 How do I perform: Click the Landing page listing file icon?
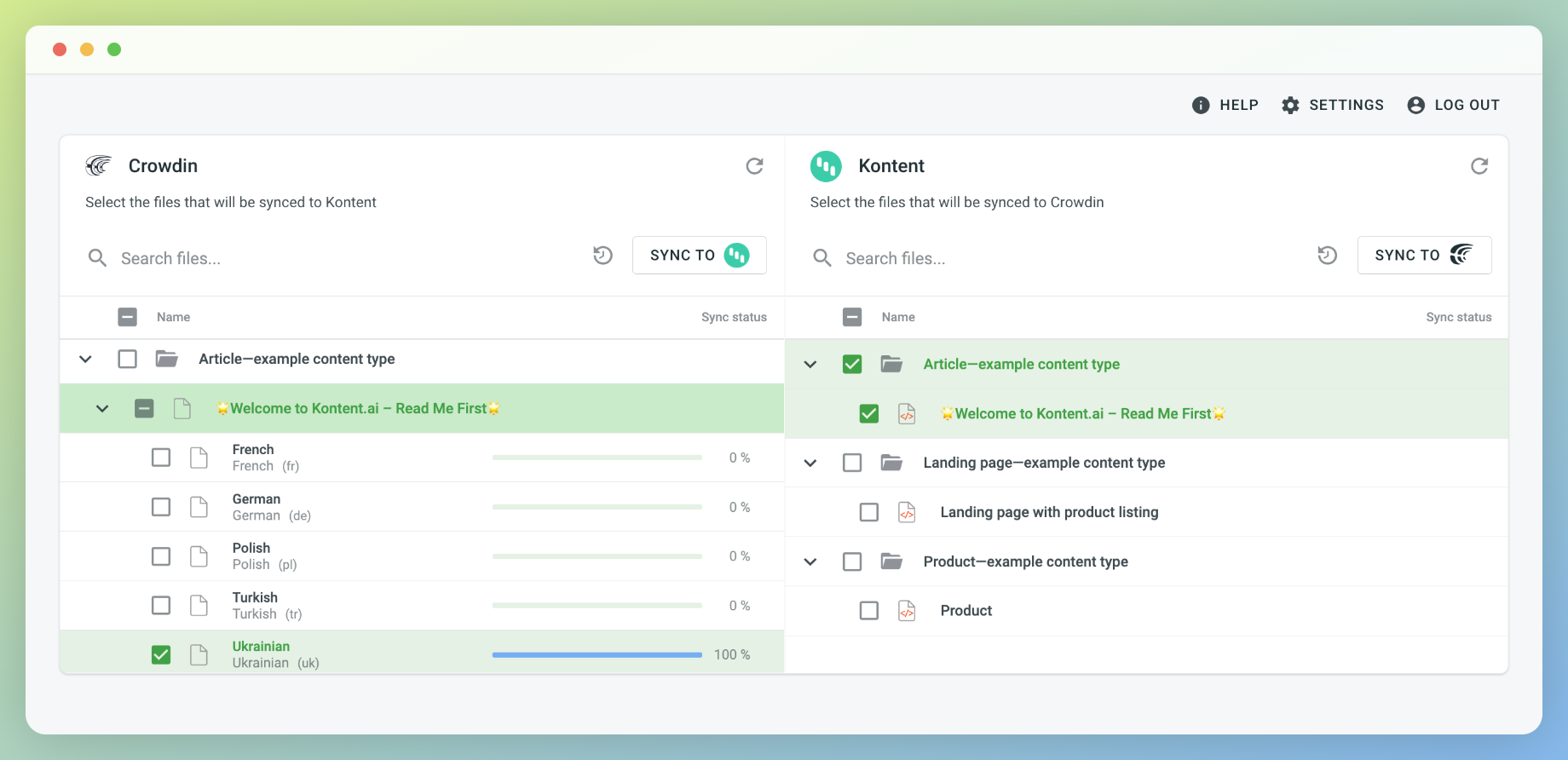tap(907, 512)
